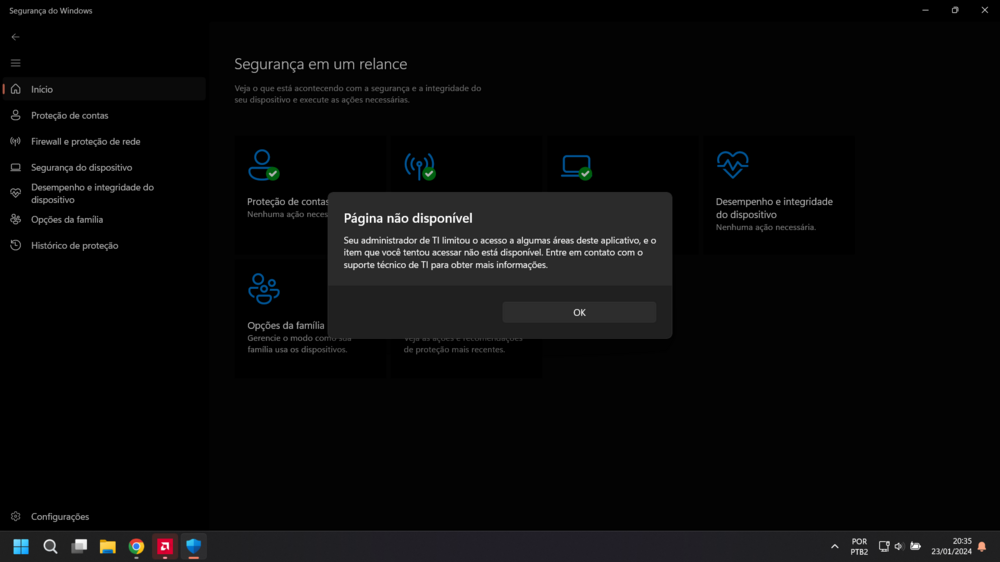Image resolution: width=1000 pixels, height=562 pixels.
Task: Click the family icon on the Opções da família tile
Action: [263, 288]
